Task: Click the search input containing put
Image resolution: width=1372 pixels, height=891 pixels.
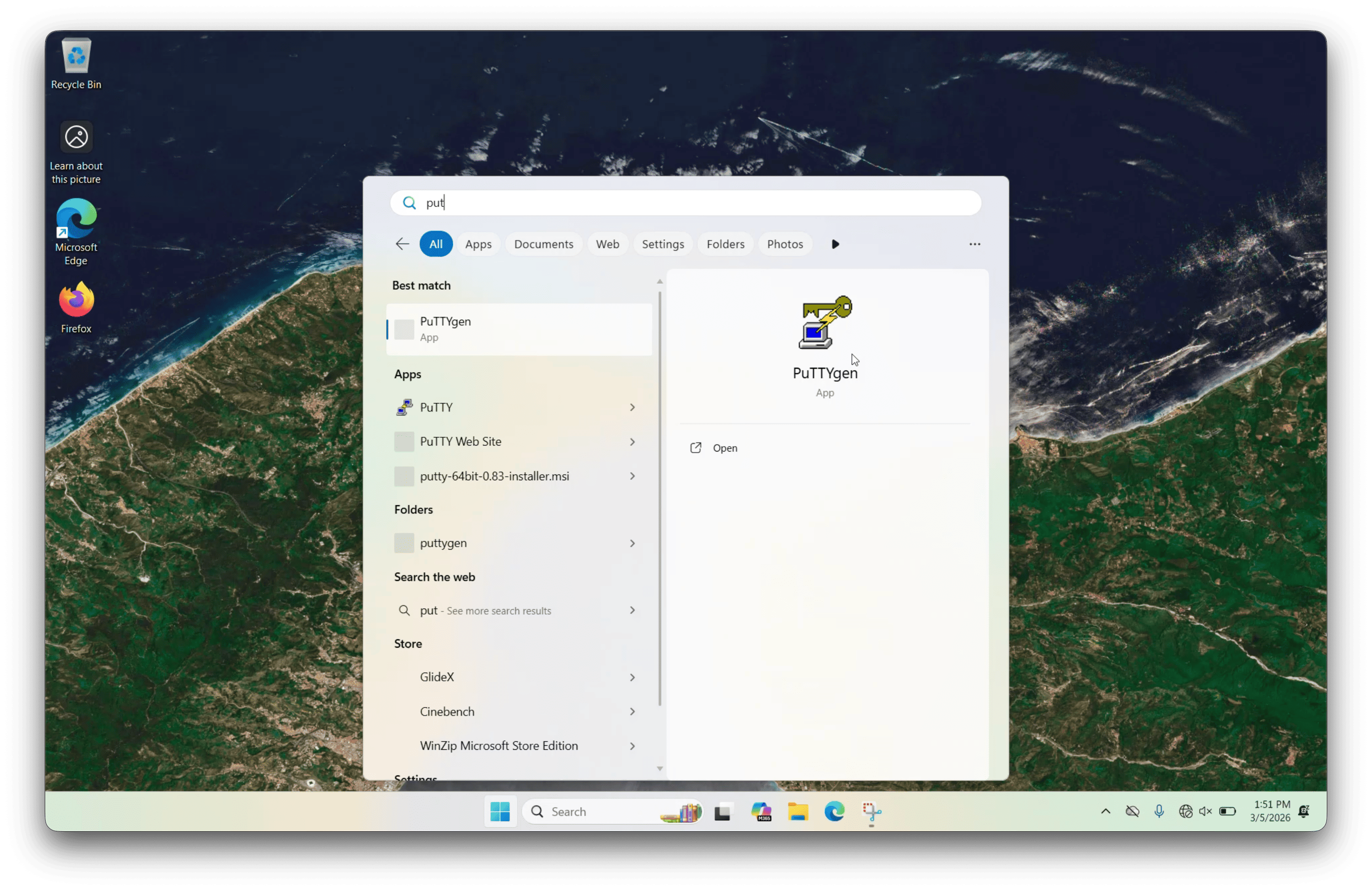Action: pos(686,203)
